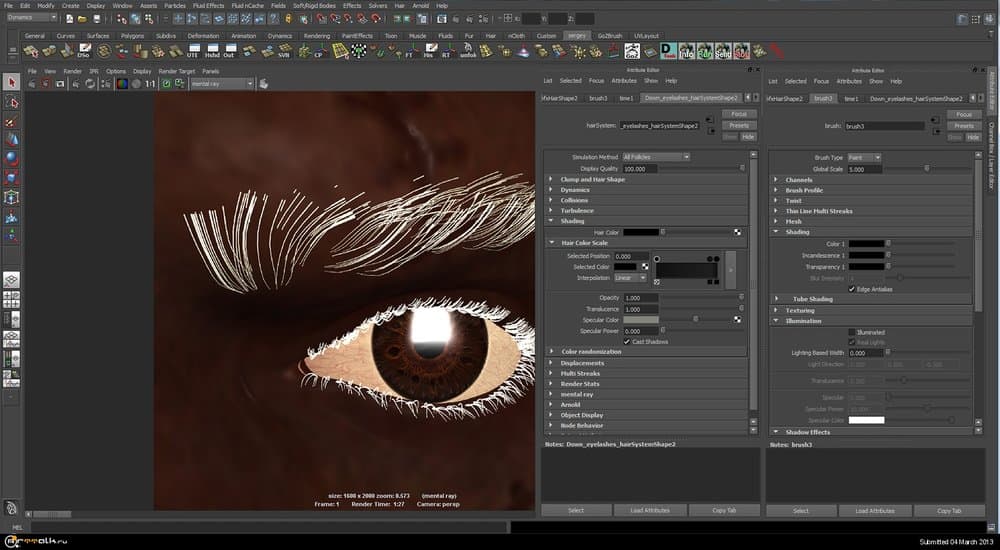Open the Fluid Effects menu
This screenshot has height=550, width=1000.
[x=208, y=6]
